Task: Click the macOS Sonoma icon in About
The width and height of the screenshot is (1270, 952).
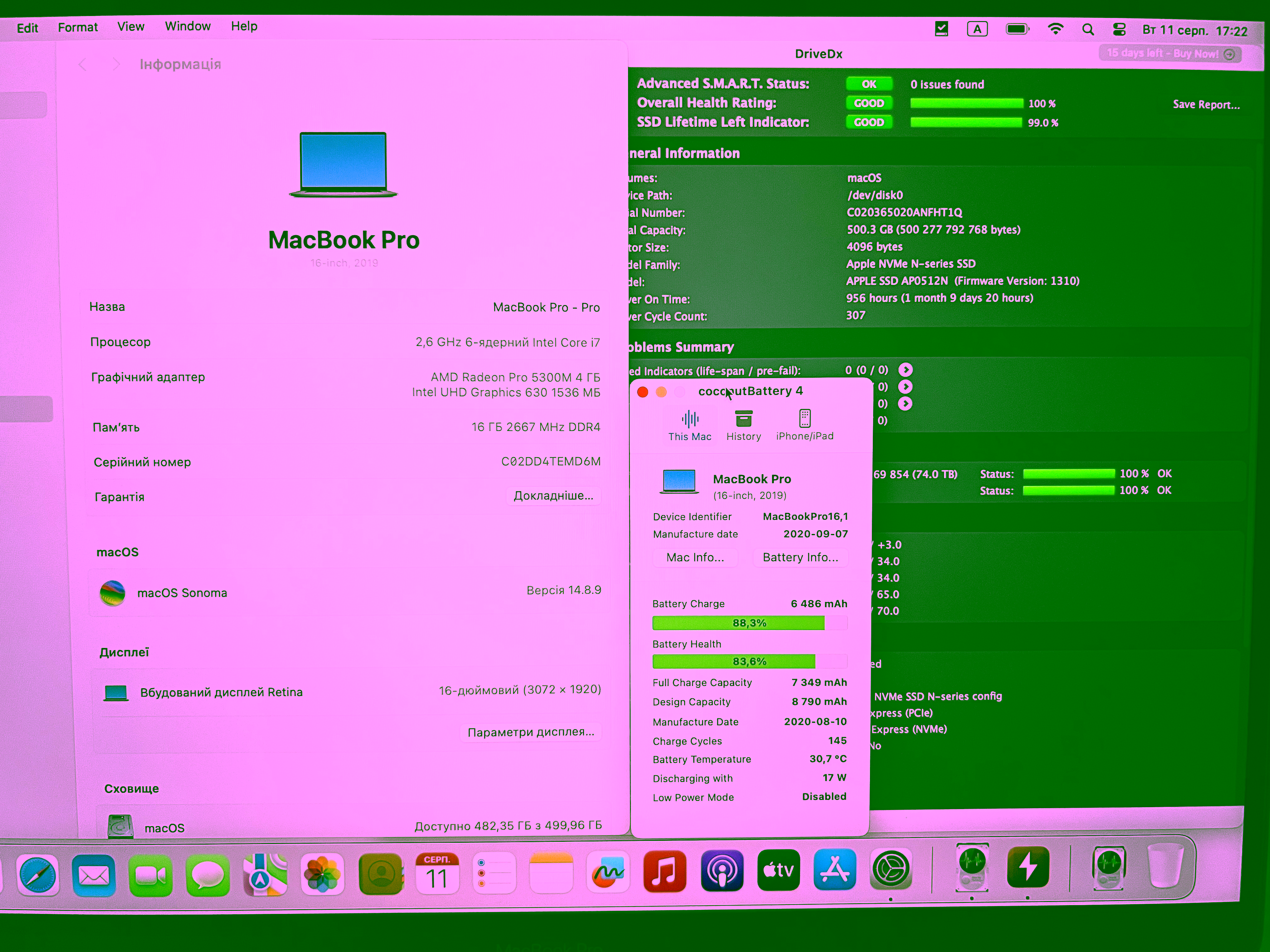Action: click(x=112, y=593)
